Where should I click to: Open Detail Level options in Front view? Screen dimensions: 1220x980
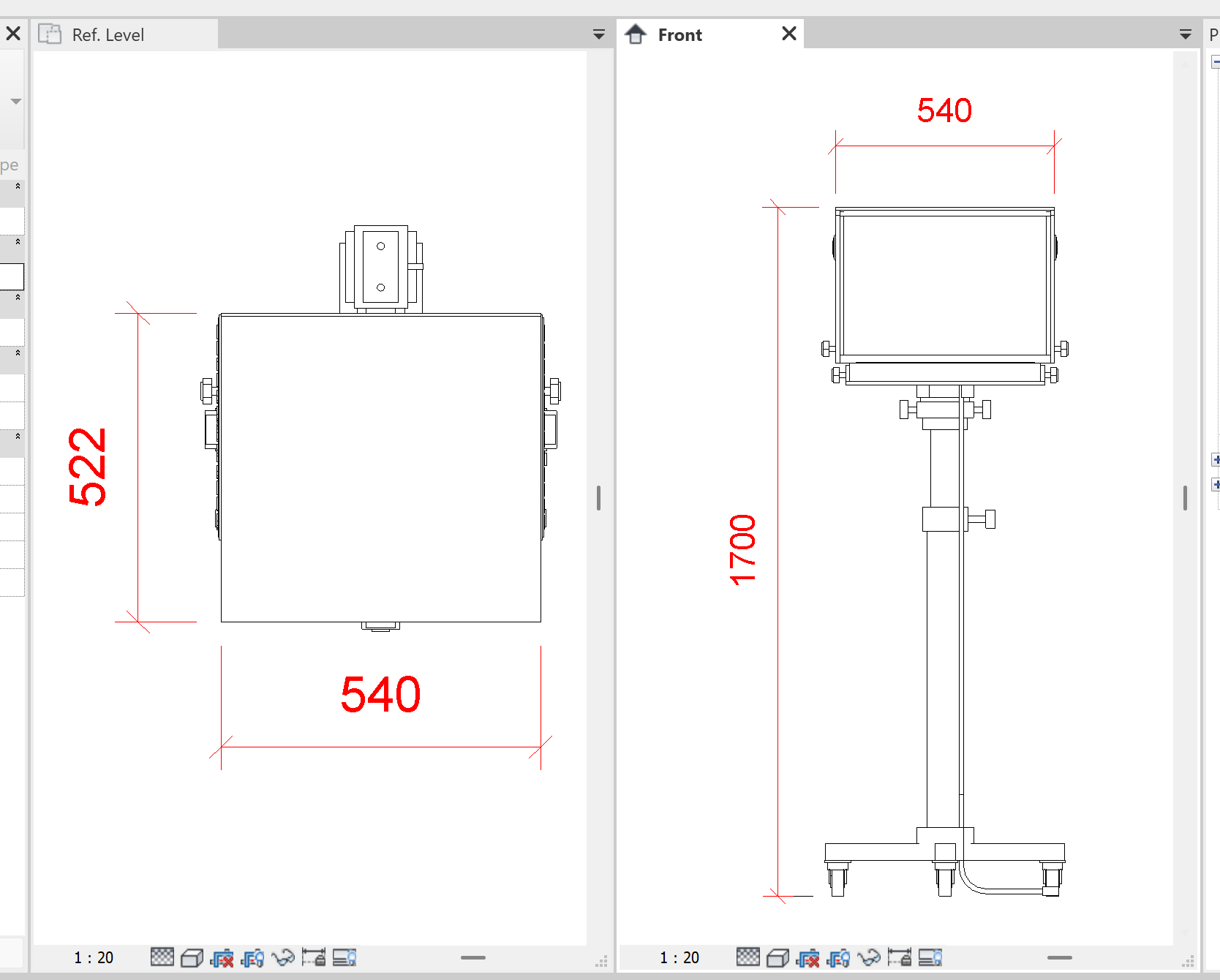coord(748,957)
